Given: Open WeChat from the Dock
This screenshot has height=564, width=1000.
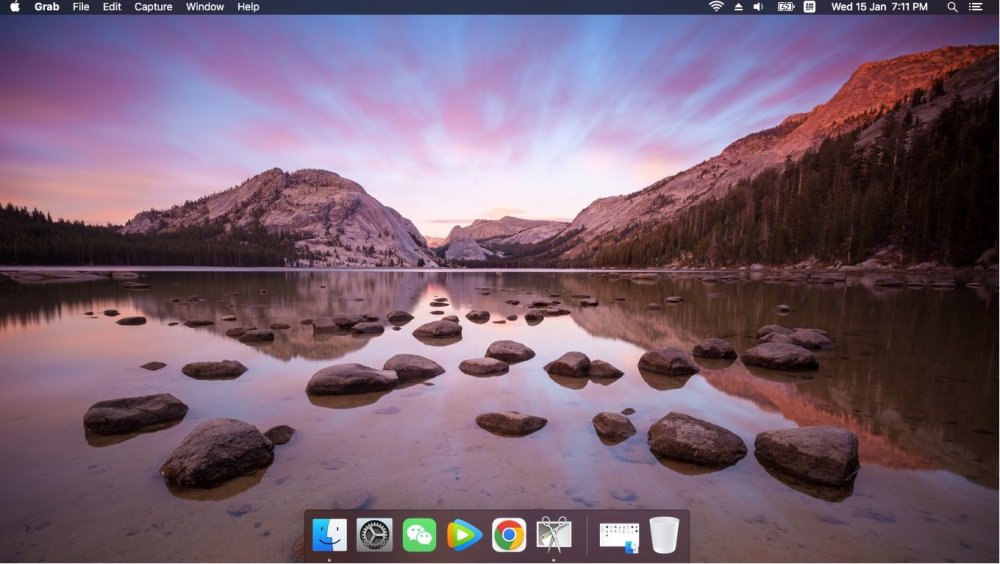Looking at the screenshot, I should 419,535.
